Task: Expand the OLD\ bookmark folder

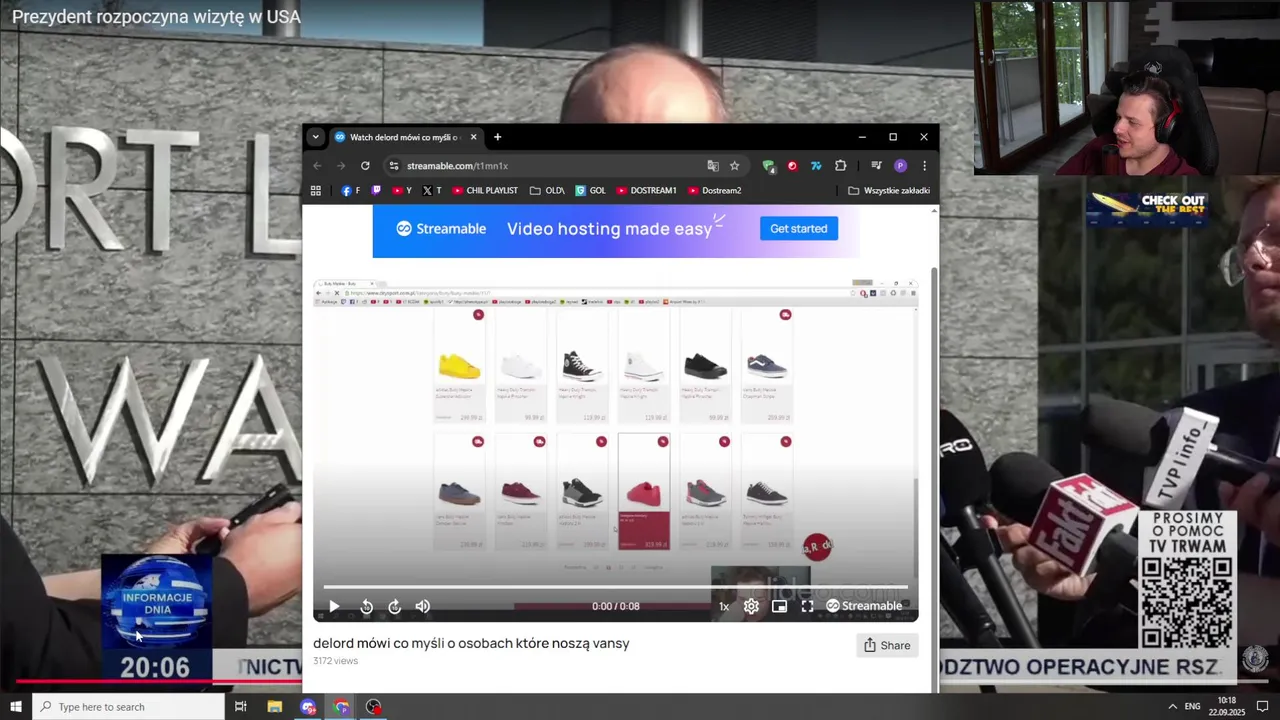Action: [547, 190]
